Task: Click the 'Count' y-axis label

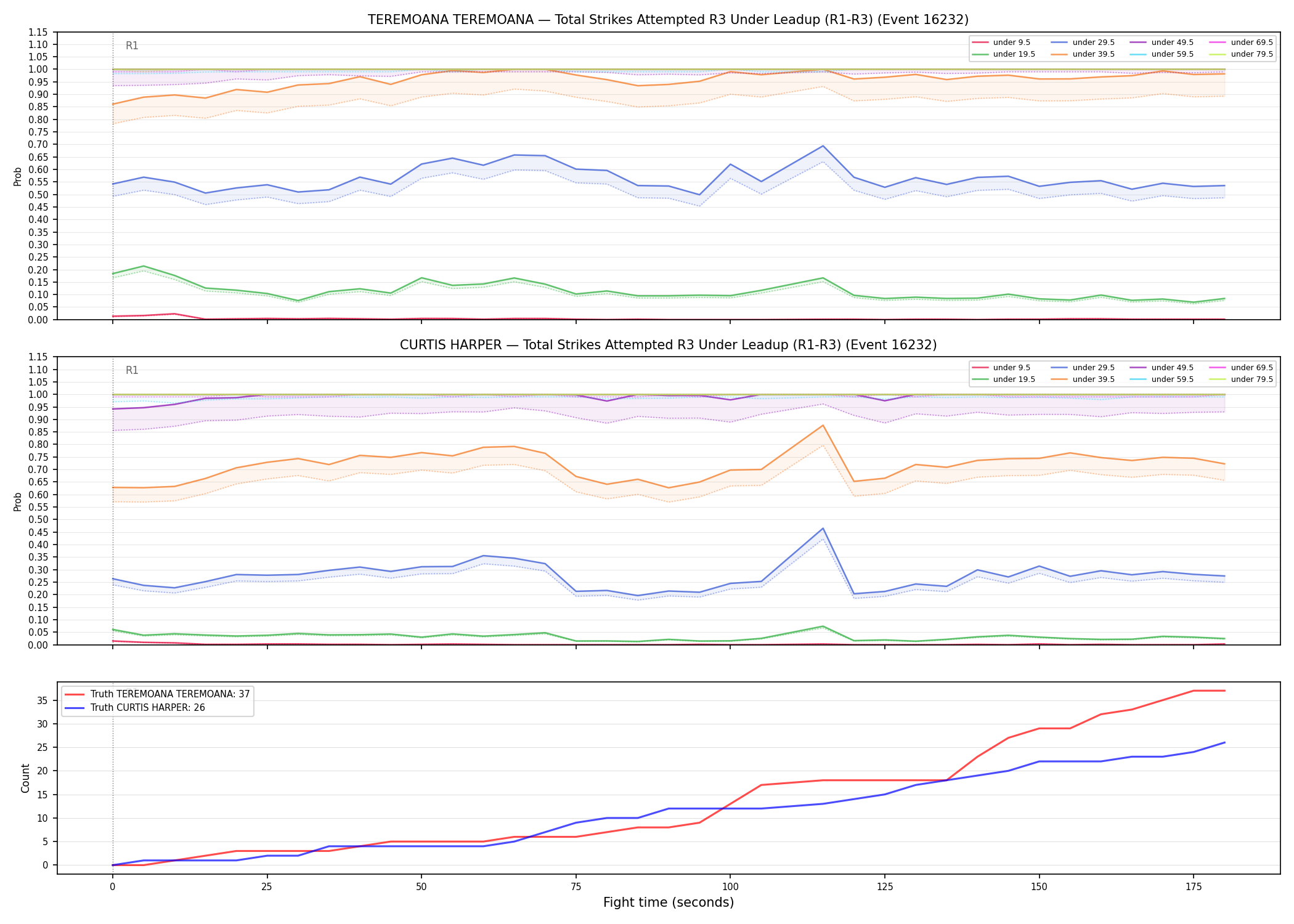Action: (x=25, y=778)
